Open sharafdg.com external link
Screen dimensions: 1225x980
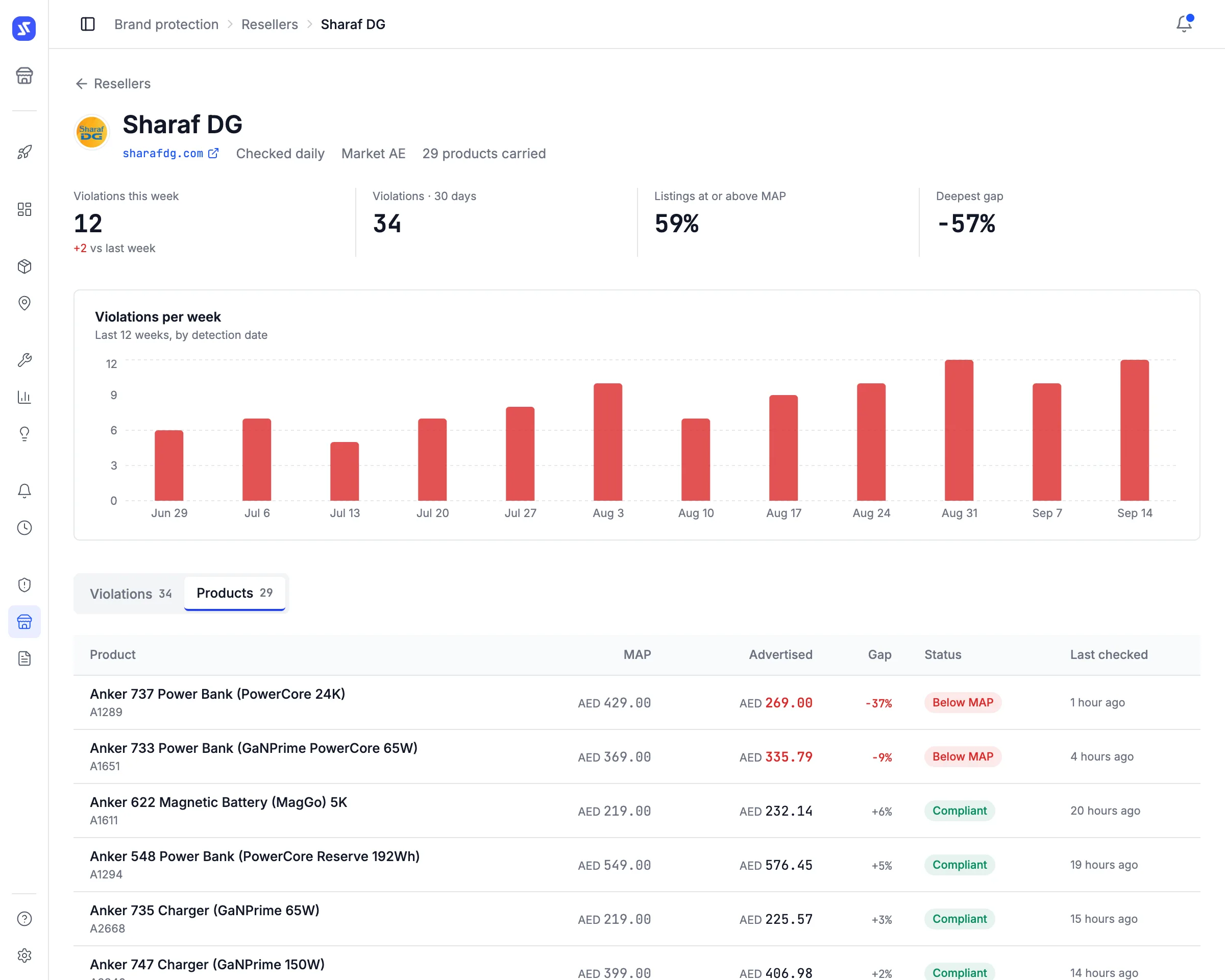[170, 154]
